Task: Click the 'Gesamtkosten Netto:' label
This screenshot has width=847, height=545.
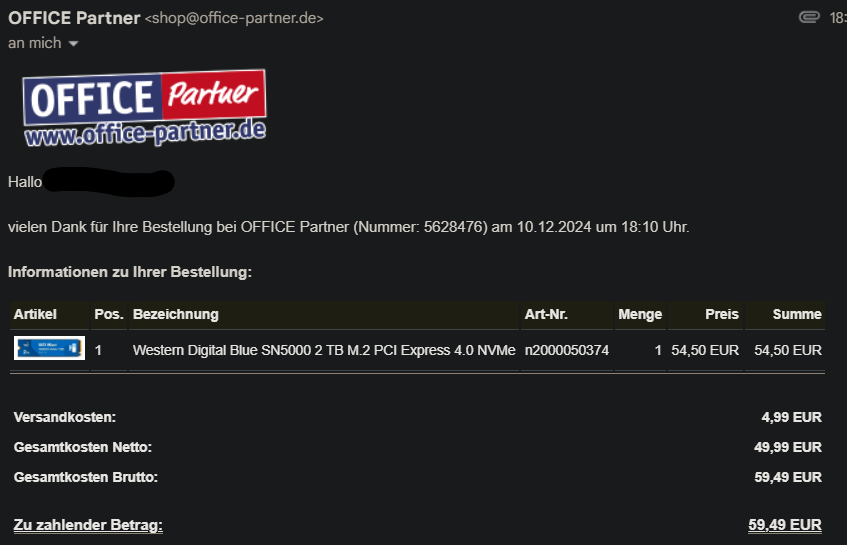Action: (83, 447)
